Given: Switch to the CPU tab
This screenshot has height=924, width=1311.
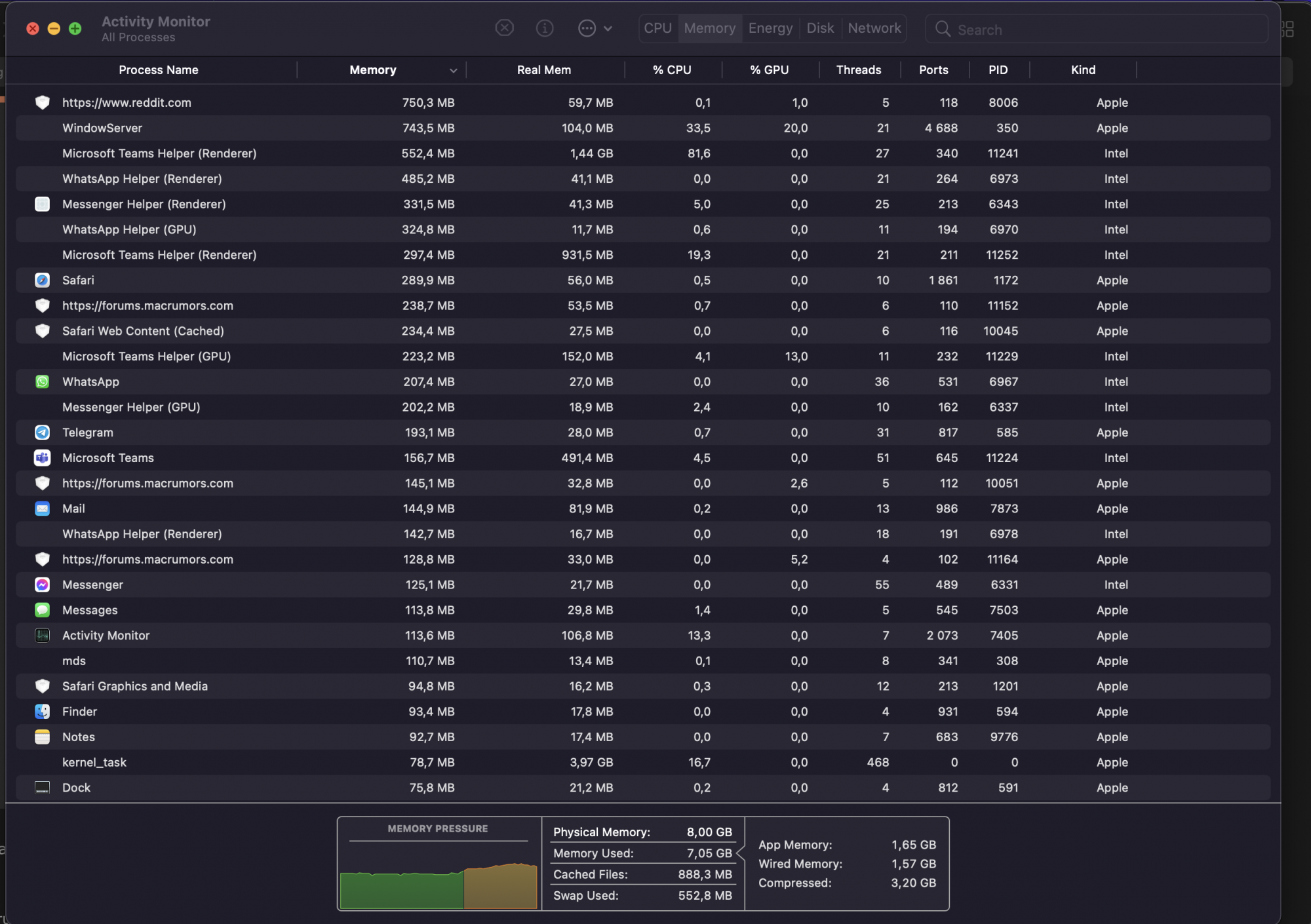Looking at the screenshot, I should 657,28.
